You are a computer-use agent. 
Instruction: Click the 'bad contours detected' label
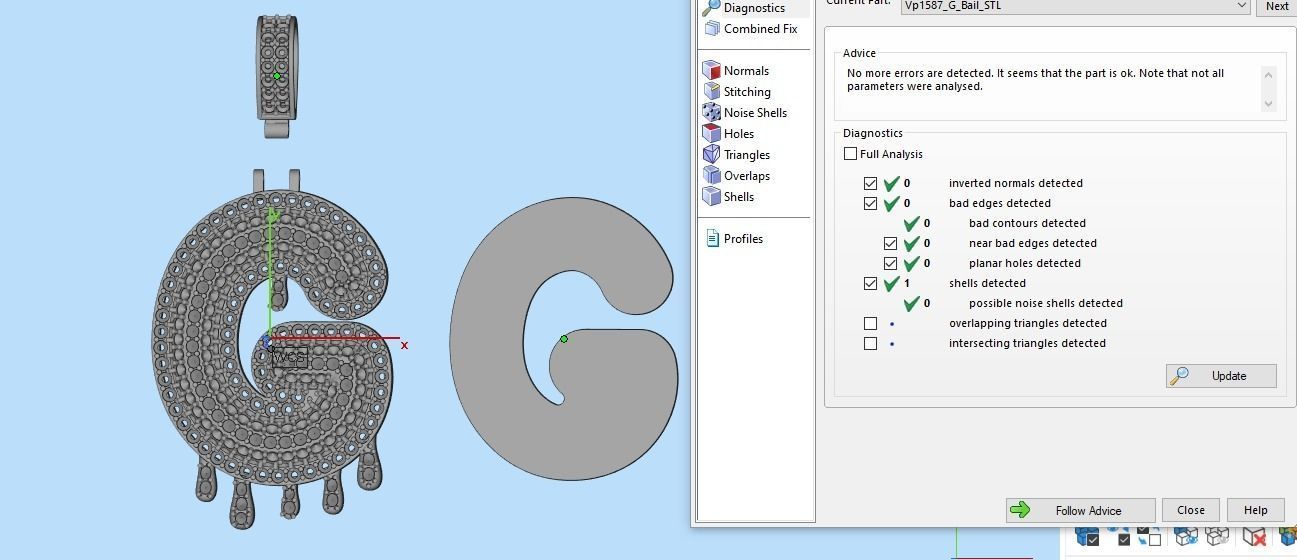1027,223
